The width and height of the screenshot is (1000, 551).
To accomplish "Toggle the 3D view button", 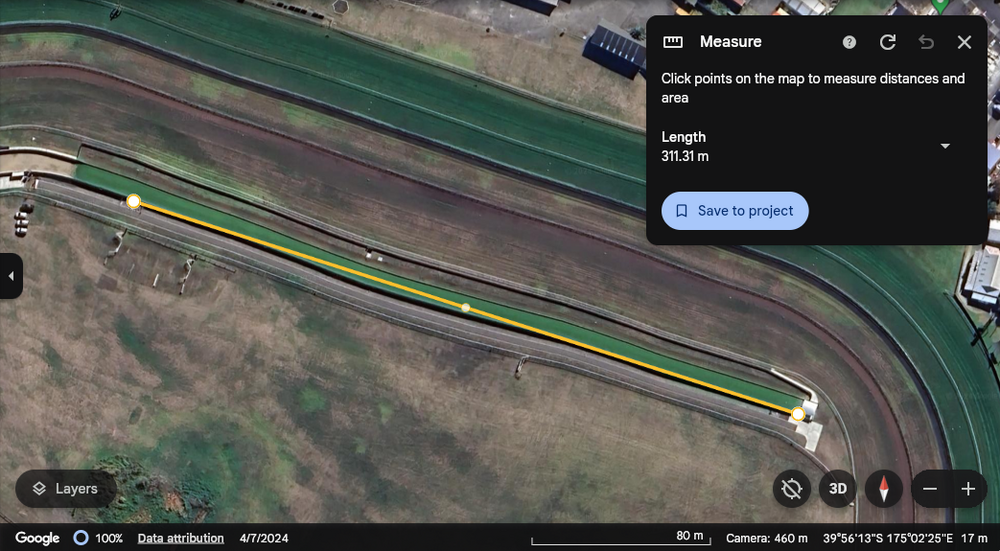I will pos(838,489).
